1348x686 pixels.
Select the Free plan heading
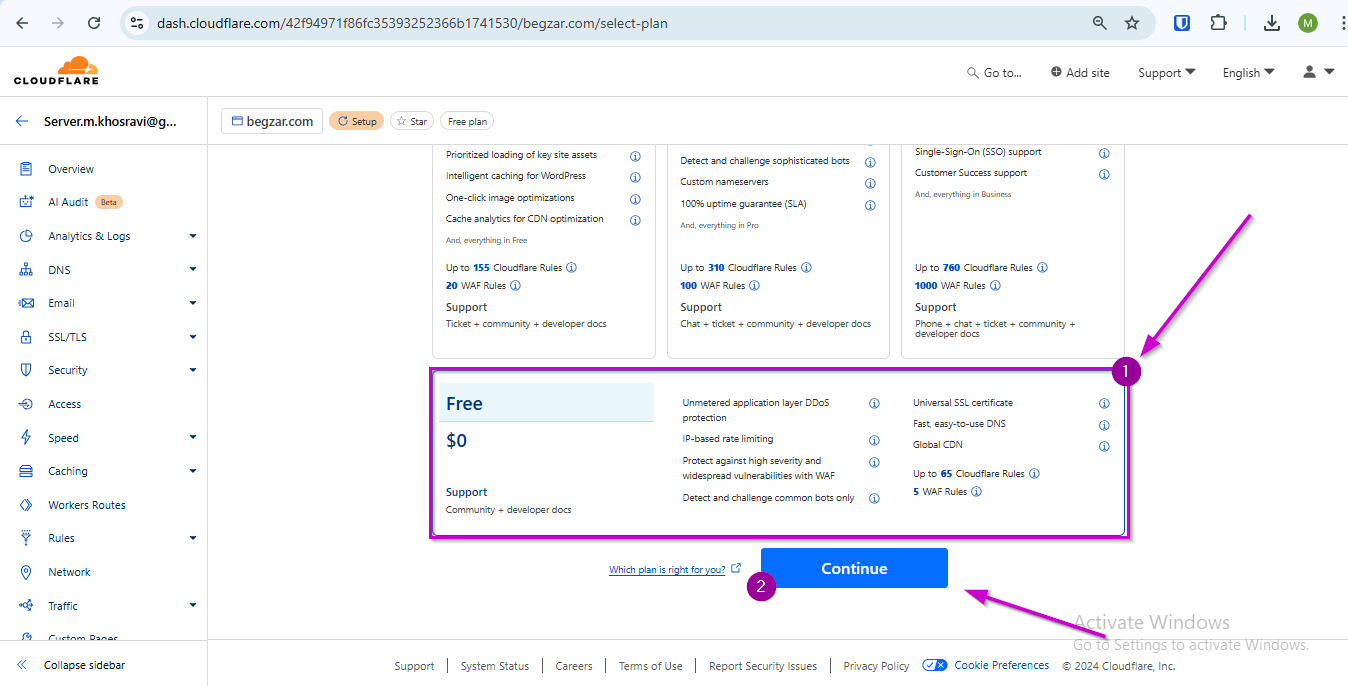(464, 404)
